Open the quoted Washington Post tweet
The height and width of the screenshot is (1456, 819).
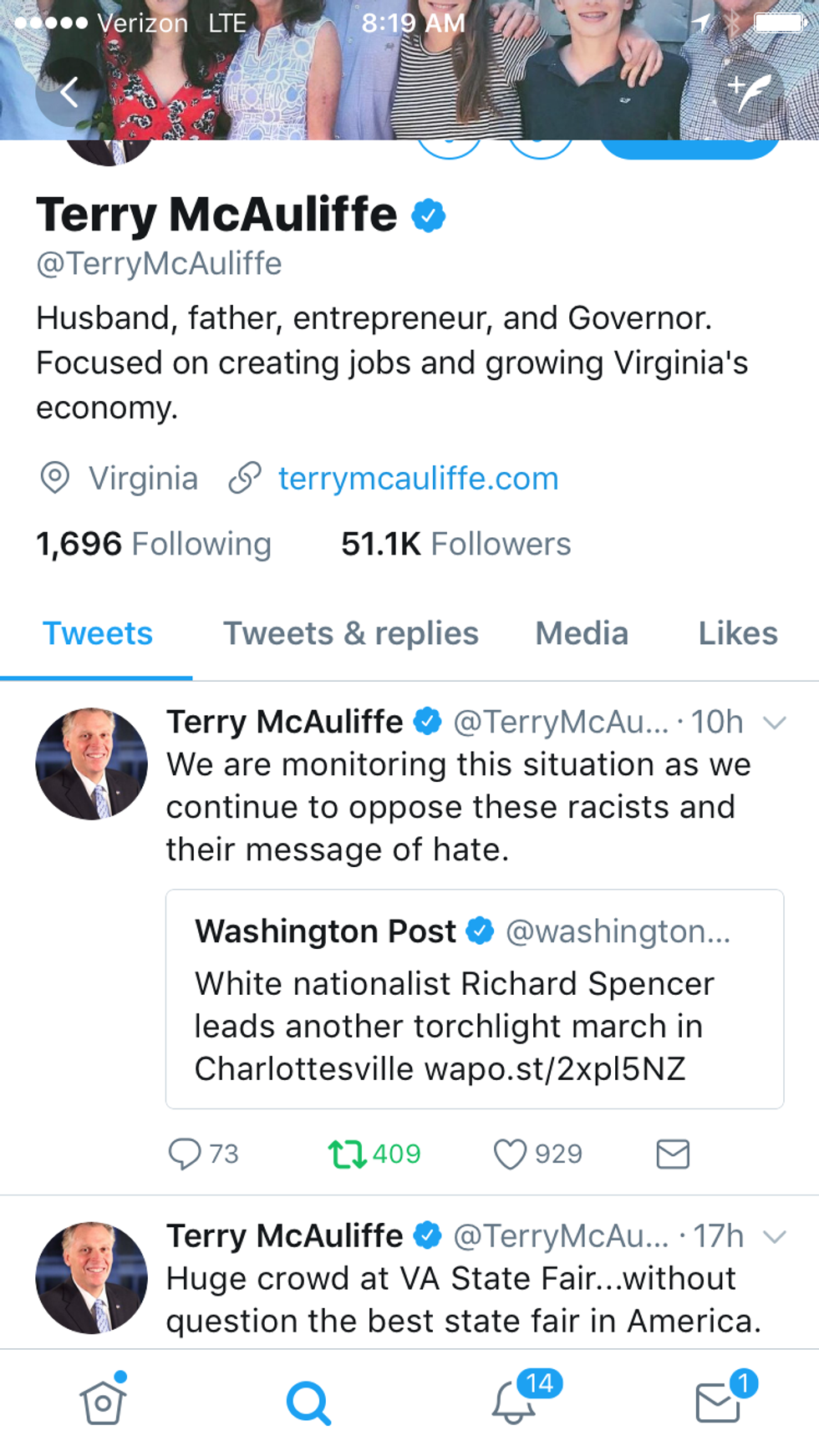[x=474, y=999]
